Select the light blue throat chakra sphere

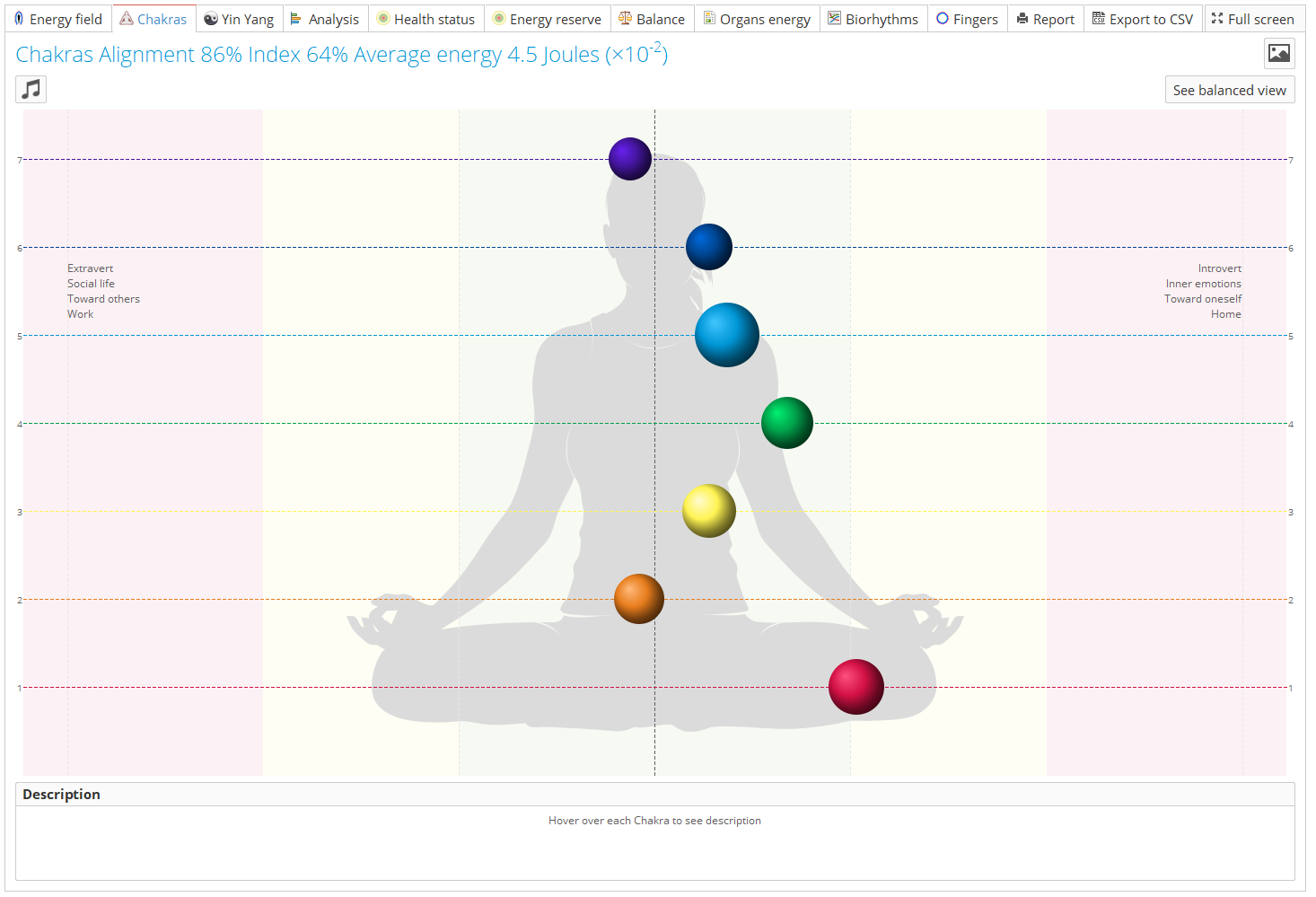(x=726, y=335)
